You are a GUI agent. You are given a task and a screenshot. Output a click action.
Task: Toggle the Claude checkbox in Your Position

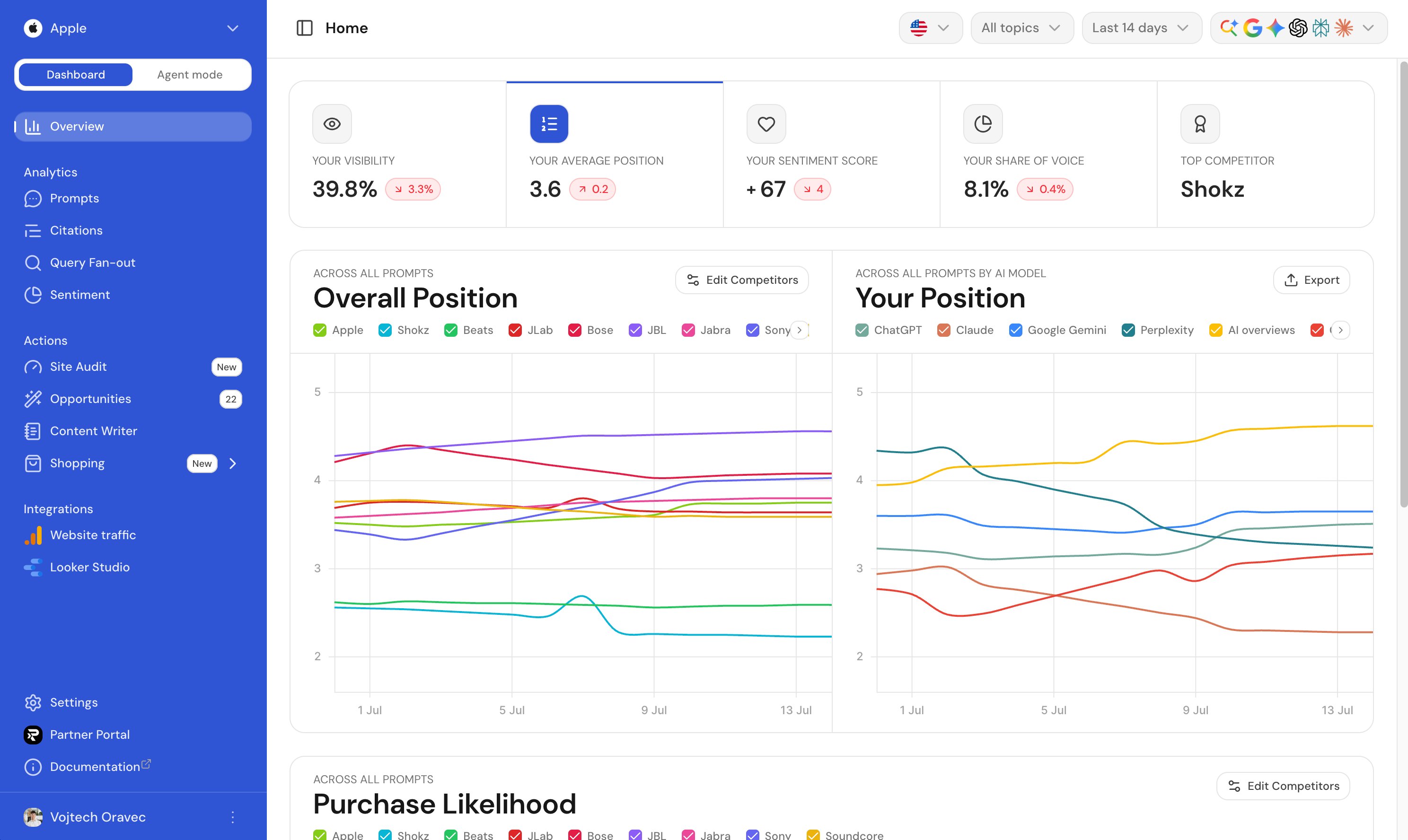point(944,330)
